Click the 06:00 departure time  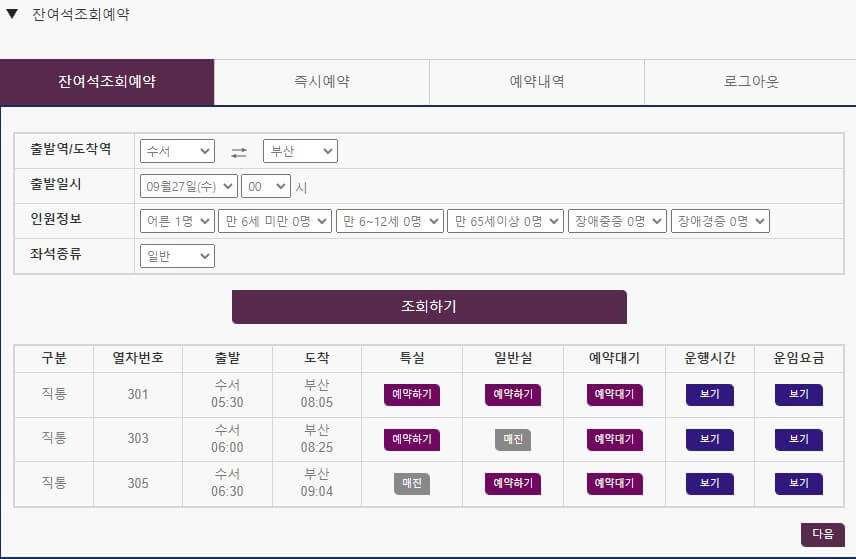point(228,448)
